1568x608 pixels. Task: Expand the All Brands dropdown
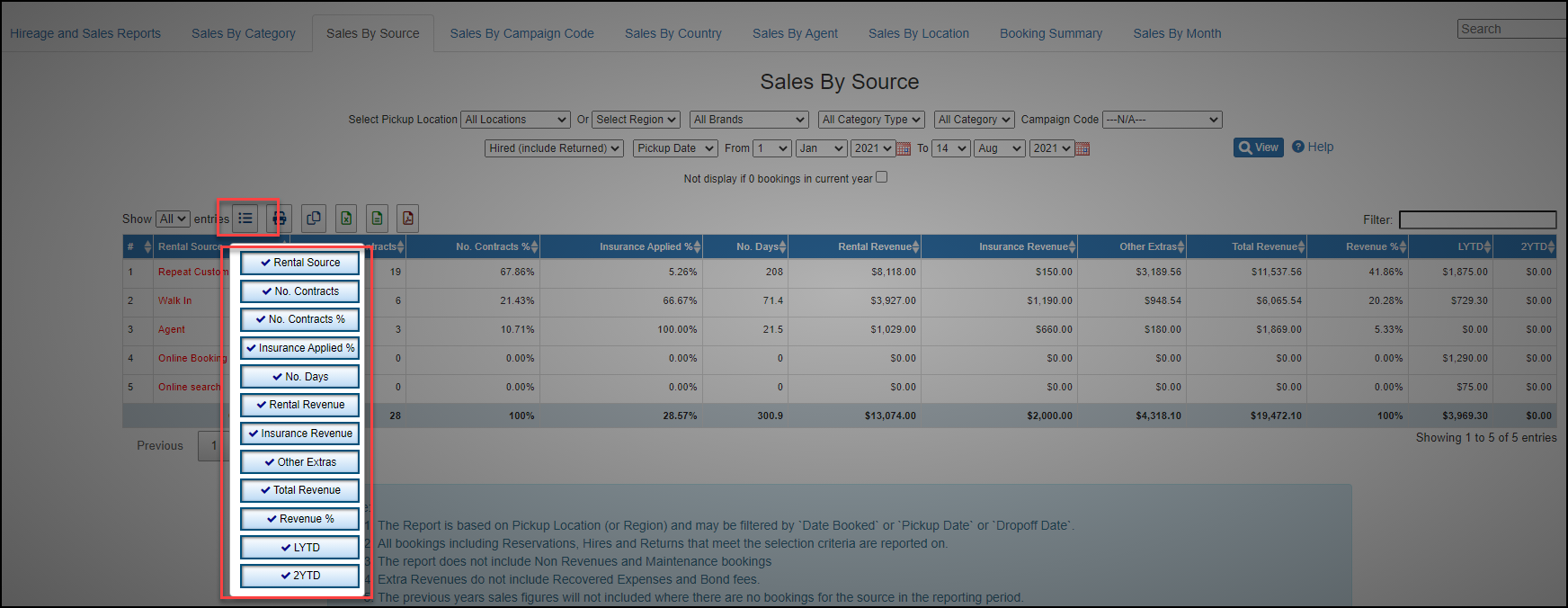pyautogui.click(x=749, y=120)
